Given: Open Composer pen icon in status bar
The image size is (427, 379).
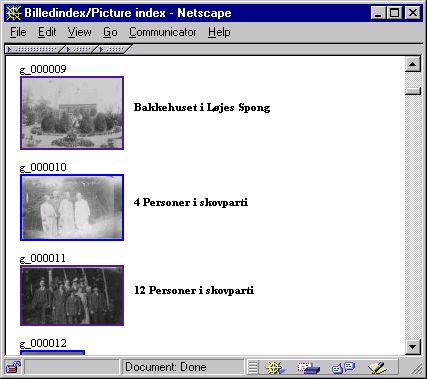Looking at the screenshot, I should point(377,368).
